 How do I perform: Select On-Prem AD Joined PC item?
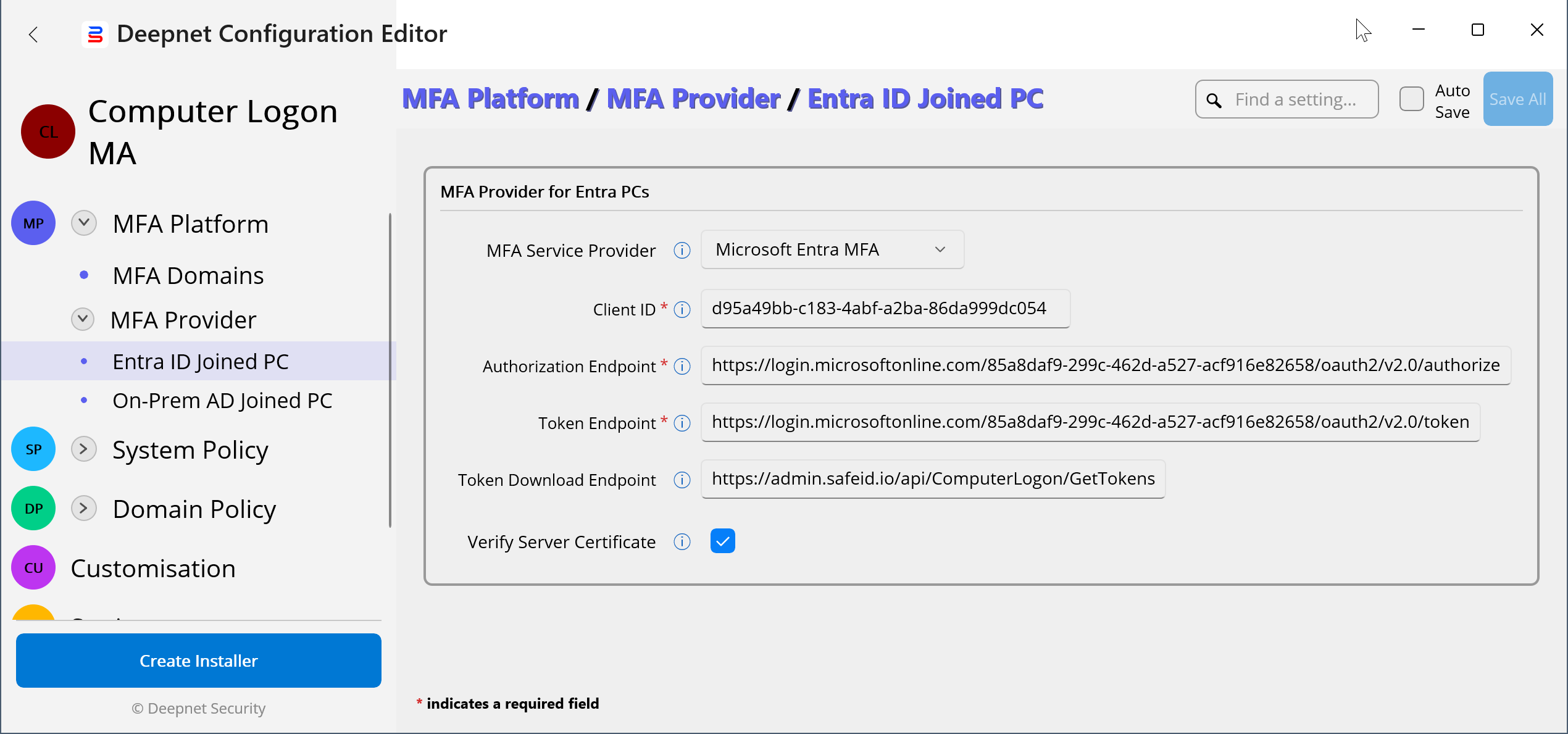pos(222,401)
